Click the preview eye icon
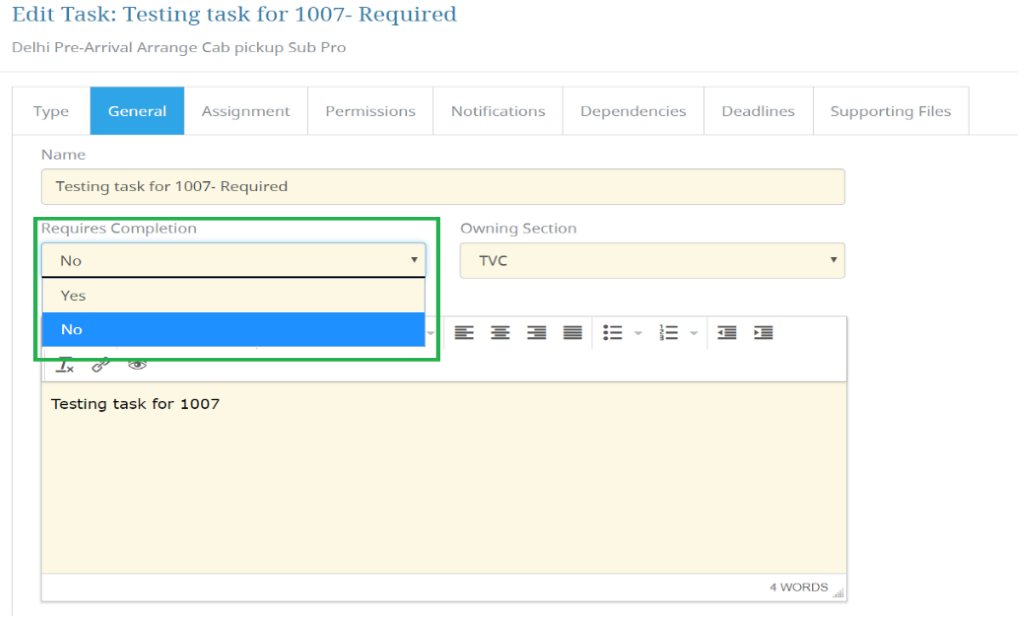Image resolution: width=1024 pixels, height=638 pixels. pyautogui.click(x=137, y=364)
